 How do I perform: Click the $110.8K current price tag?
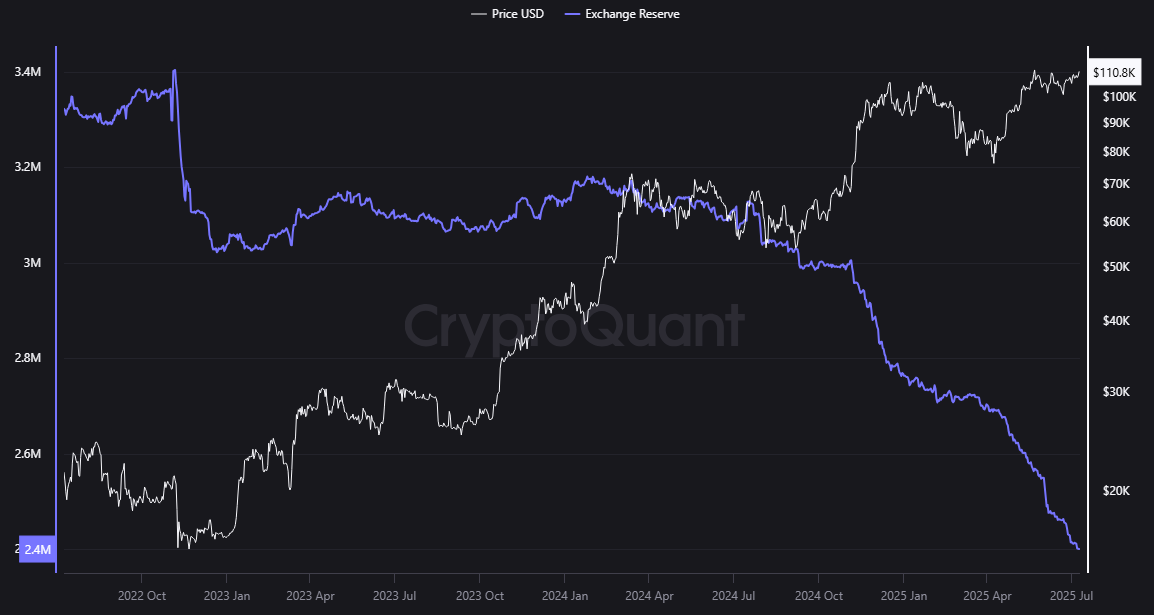pyautogui.click(x=1114, y=73)
